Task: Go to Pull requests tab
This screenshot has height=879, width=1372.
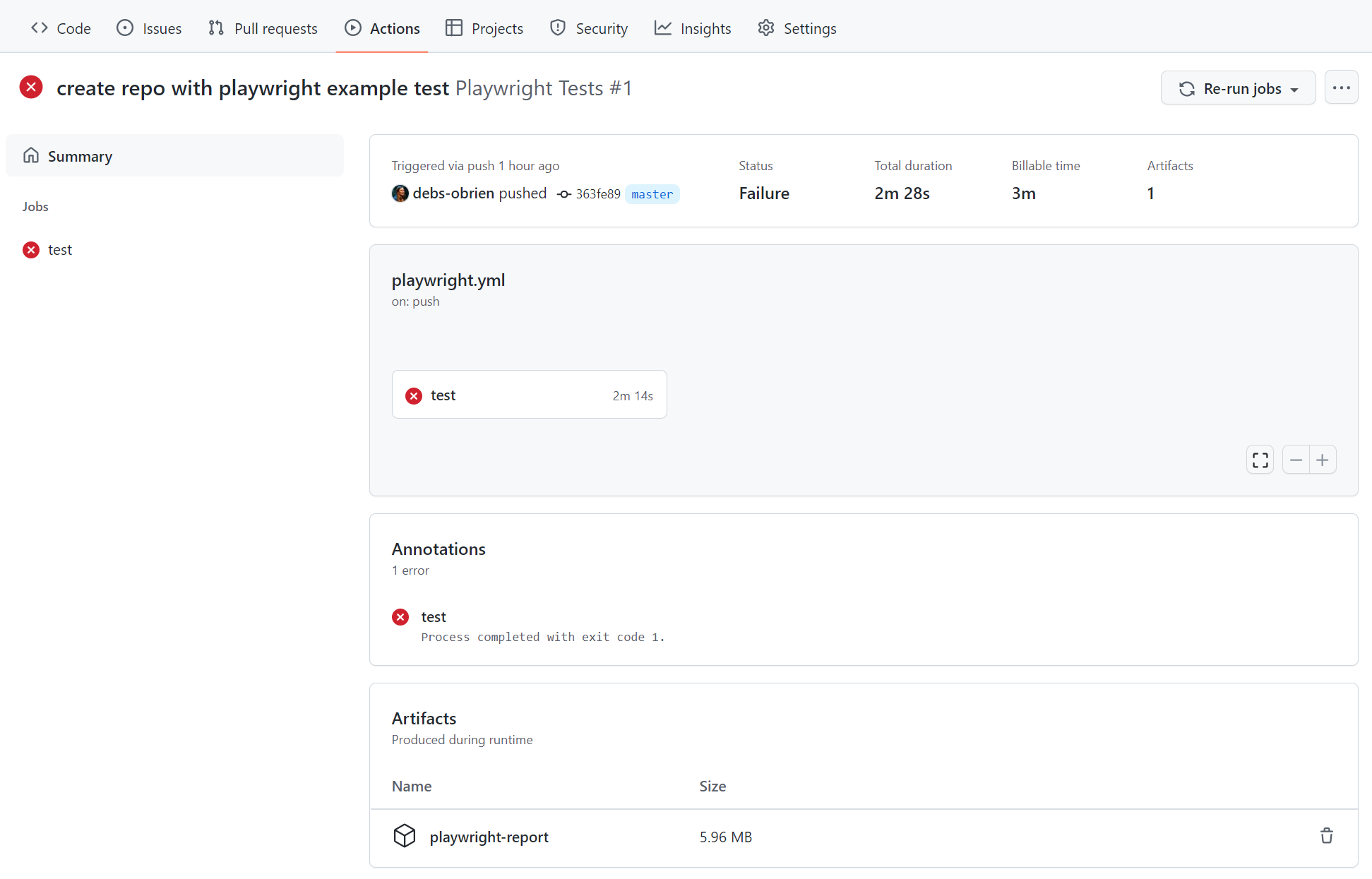Action: 263,28
